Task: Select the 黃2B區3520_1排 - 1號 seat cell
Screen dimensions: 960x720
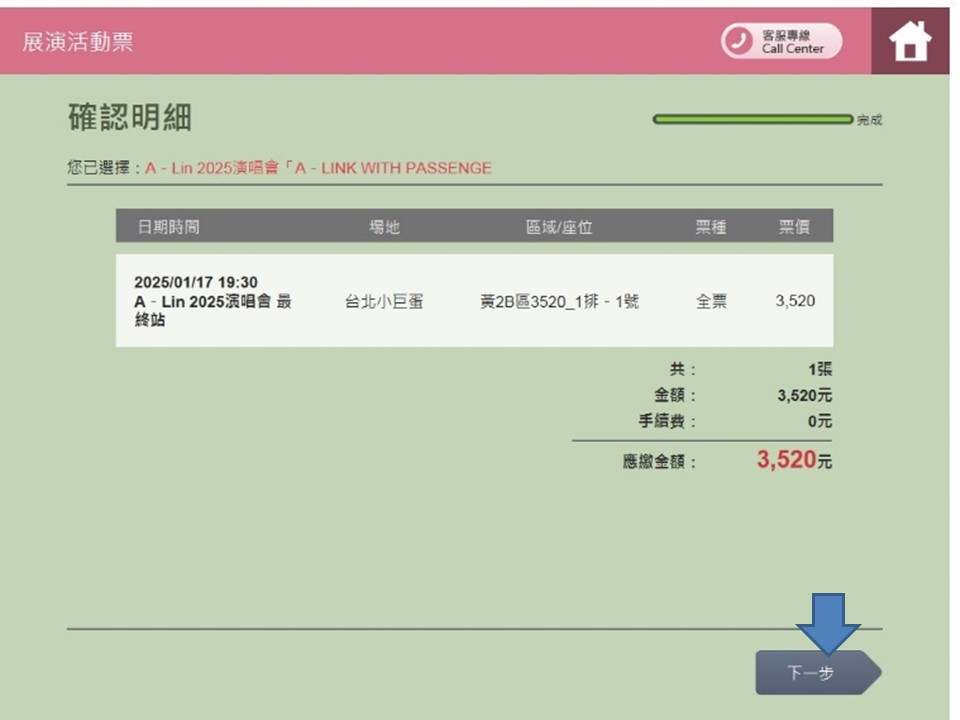Action: coord(559,301)
